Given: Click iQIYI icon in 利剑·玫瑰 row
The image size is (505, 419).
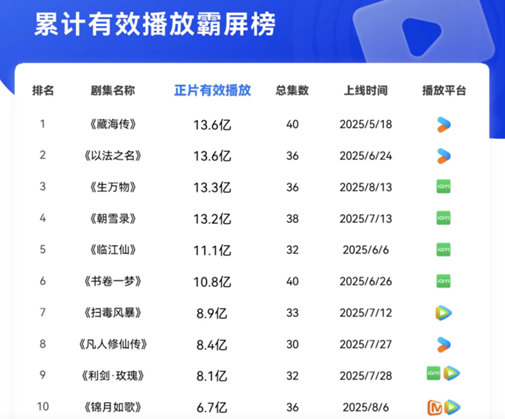Looking at the screenshot, I should pos(434,373).
